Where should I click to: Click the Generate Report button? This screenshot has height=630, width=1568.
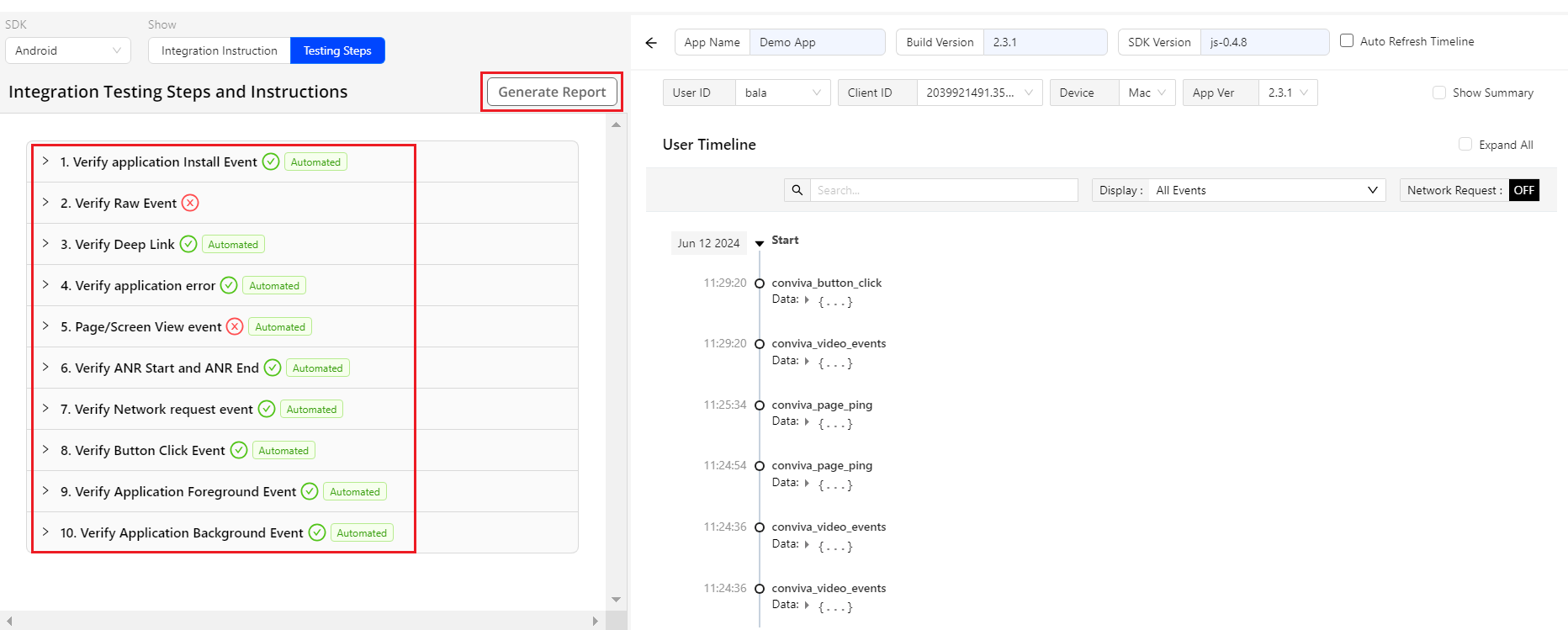point(552,92)
